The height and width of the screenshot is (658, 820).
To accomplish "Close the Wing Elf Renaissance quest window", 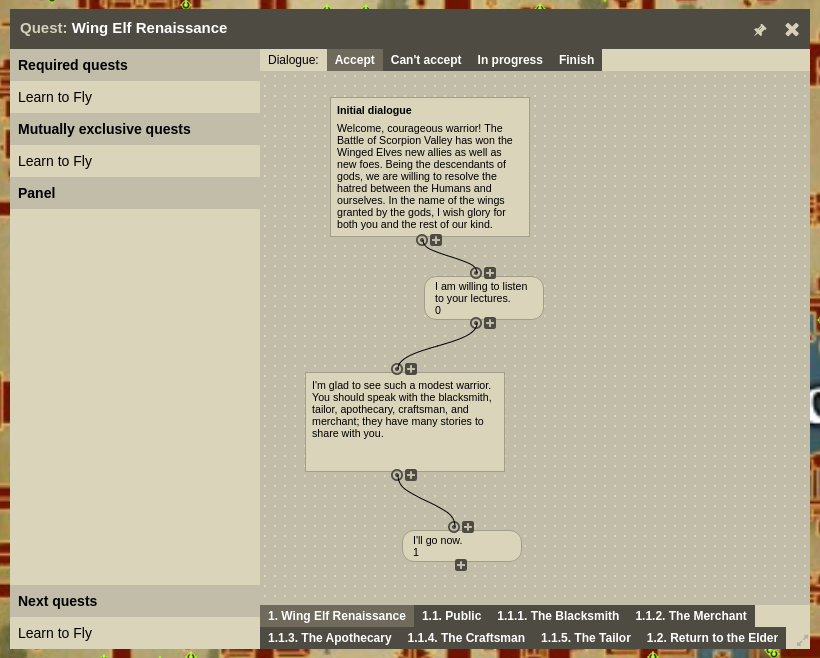I will [792, 30].
